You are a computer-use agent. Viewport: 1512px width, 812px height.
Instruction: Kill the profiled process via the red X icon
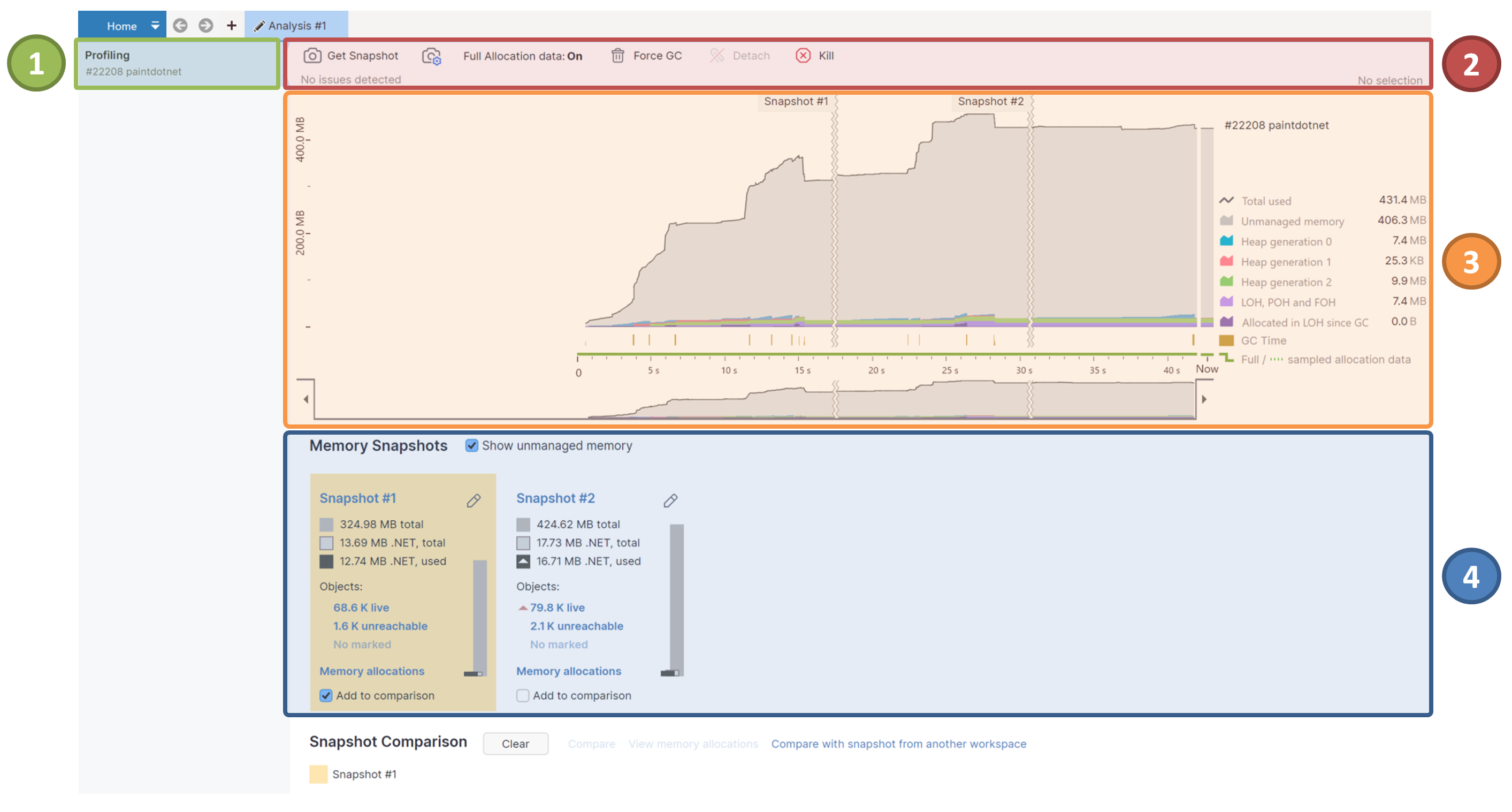point(802,55)
